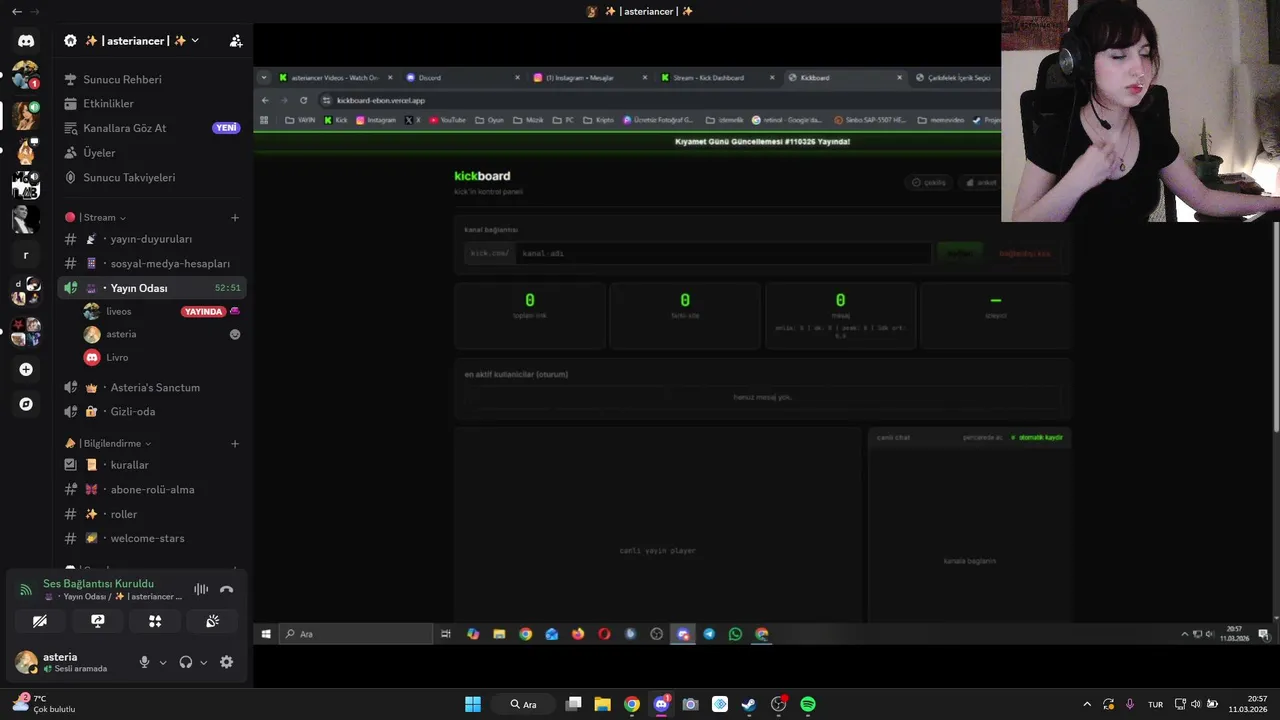Open voice connection signal info
This screenshot has height=720, width=1280.
pyautogui.click(x=26, y=590)
